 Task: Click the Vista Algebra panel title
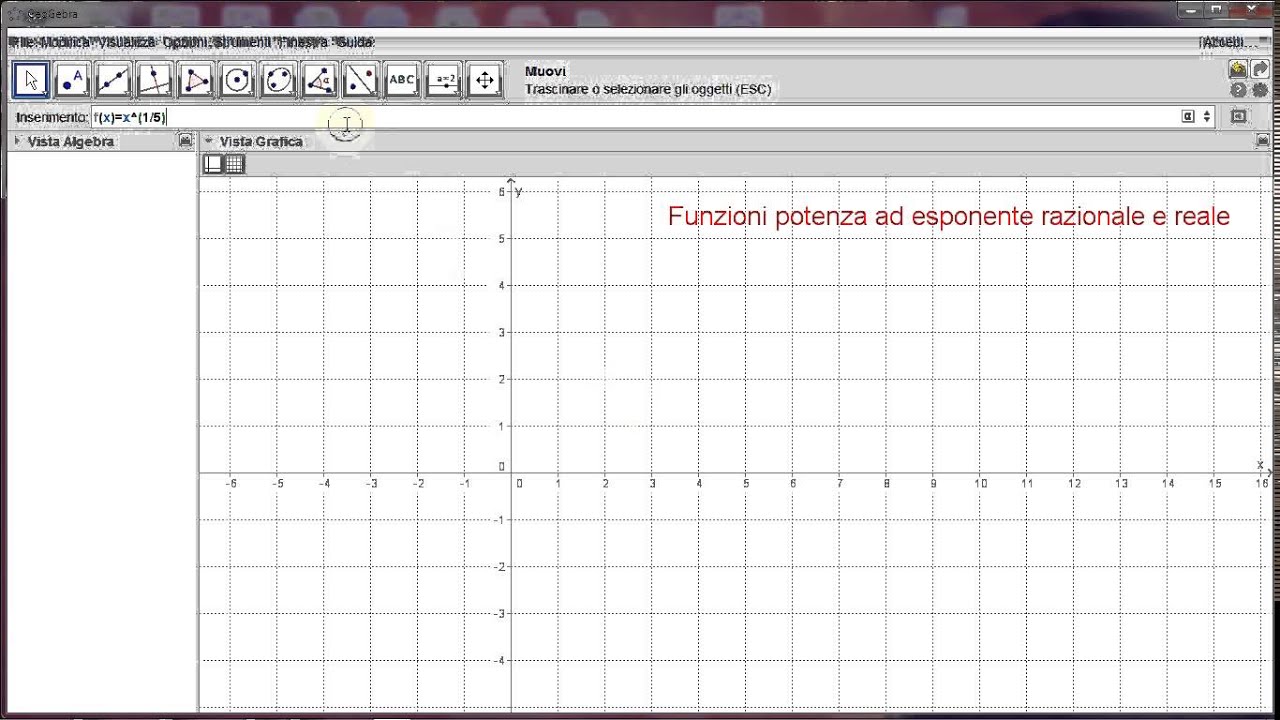pos(71,141)
